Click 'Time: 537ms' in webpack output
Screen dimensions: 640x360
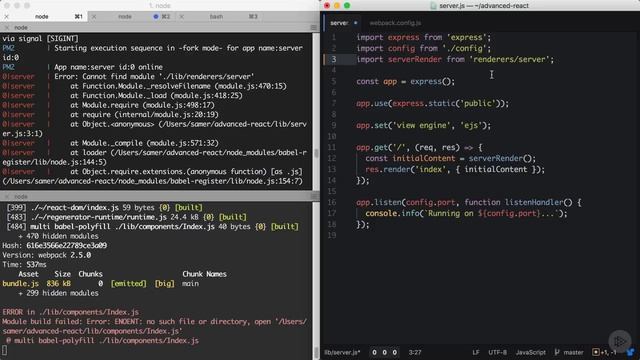[24, 265]
